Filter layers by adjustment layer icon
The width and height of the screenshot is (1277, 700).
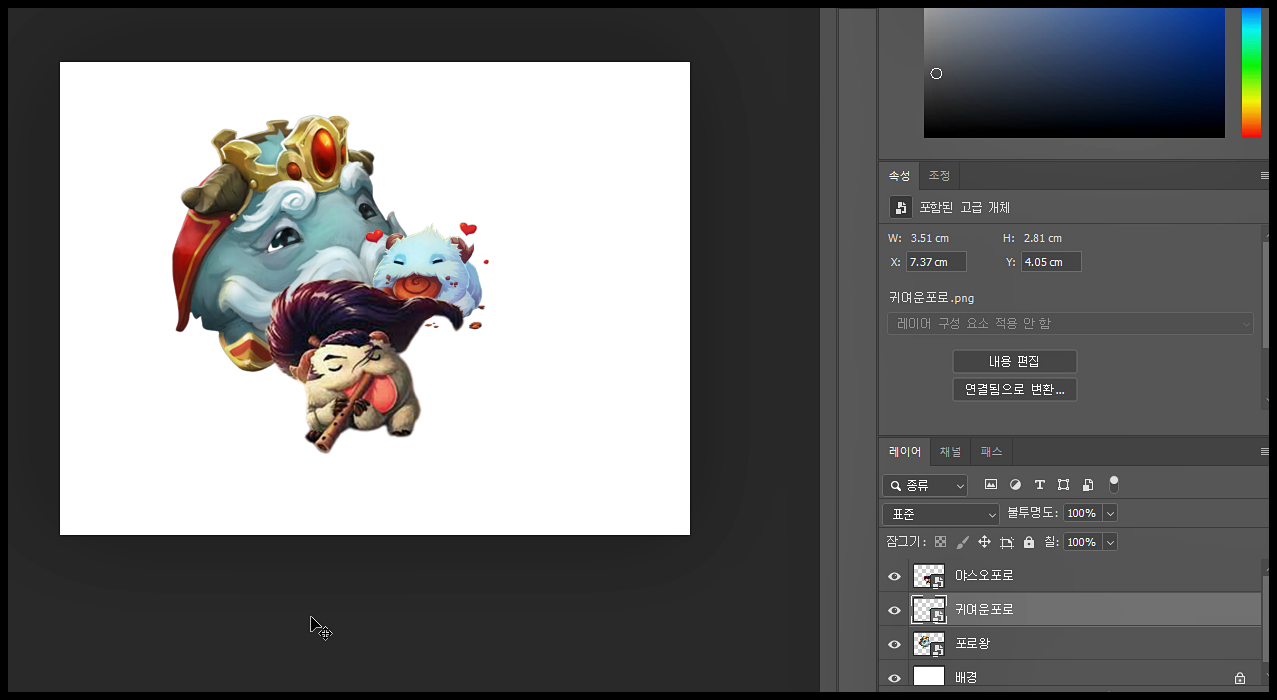[1015, 485]
